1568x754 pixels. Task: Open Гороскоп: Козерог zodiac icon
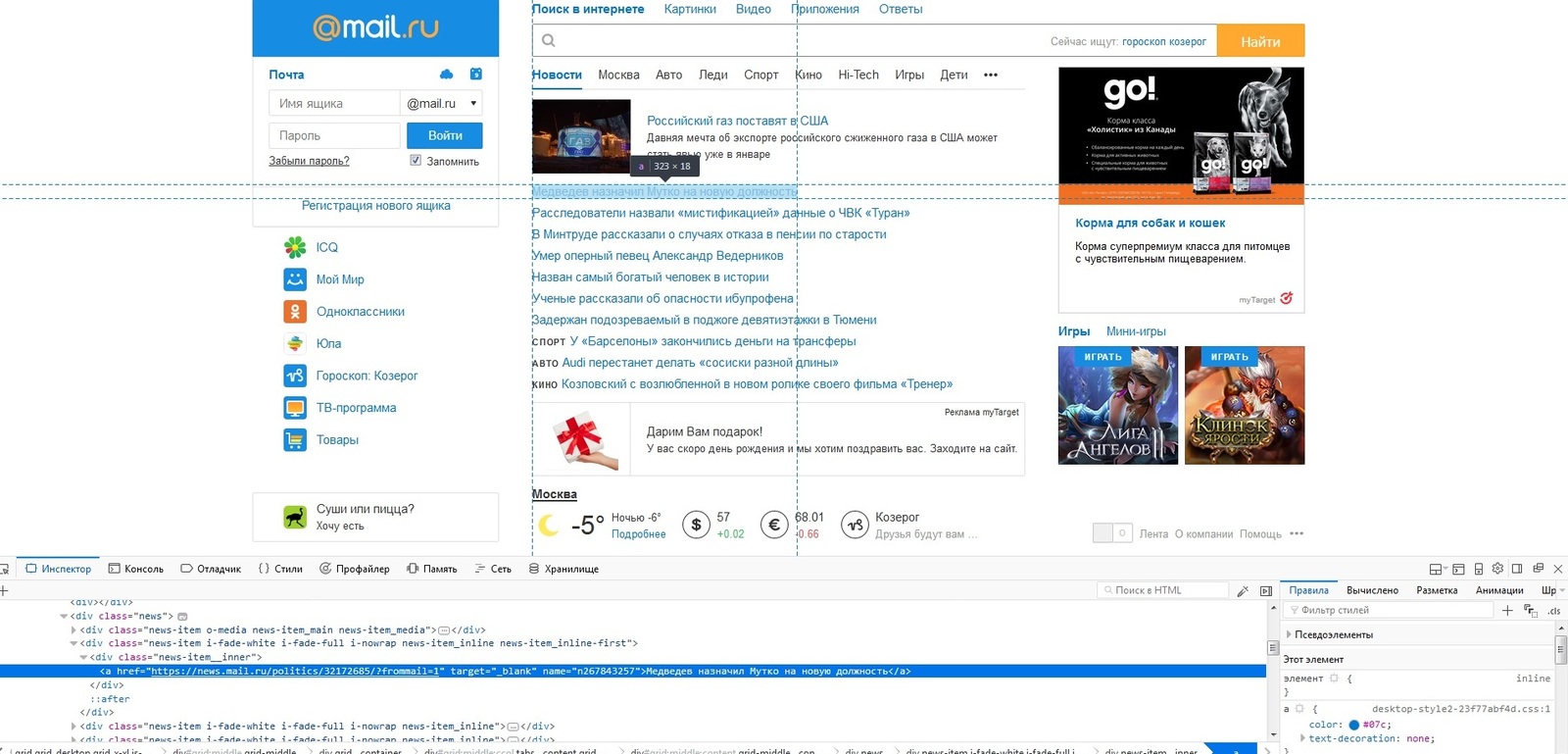point(295,376)
